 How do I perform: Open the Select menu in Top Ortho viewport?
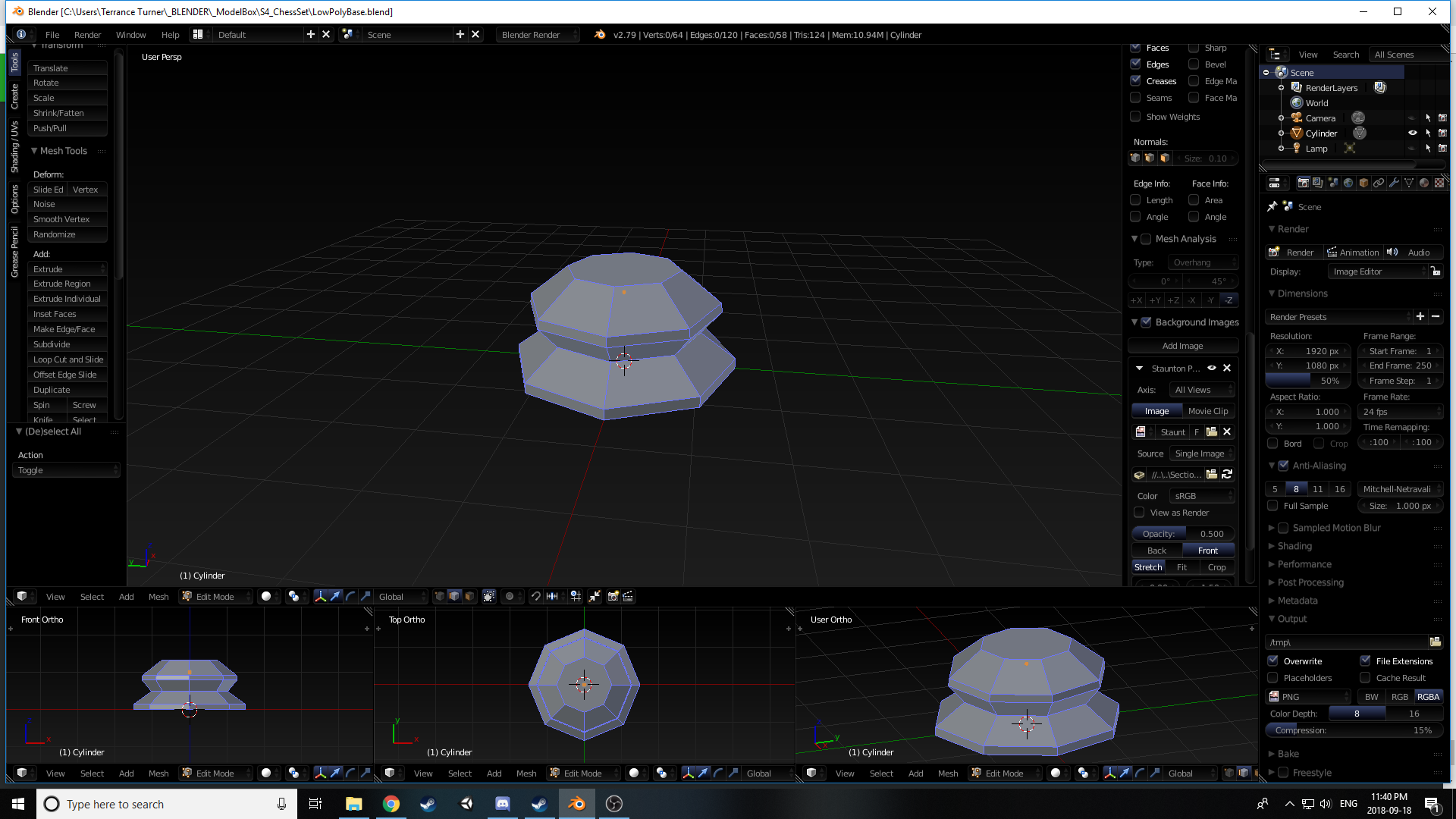(x=460, y=773)
